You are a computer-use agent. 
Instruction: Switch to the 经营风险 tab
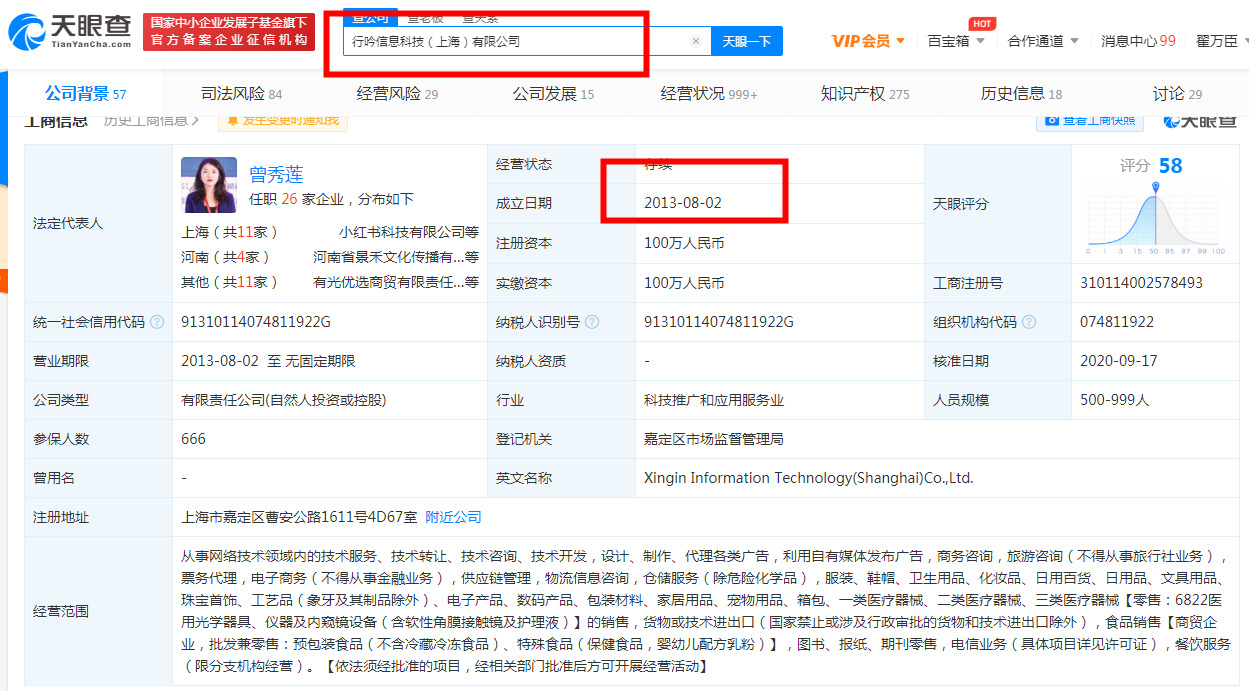[397, 94]
